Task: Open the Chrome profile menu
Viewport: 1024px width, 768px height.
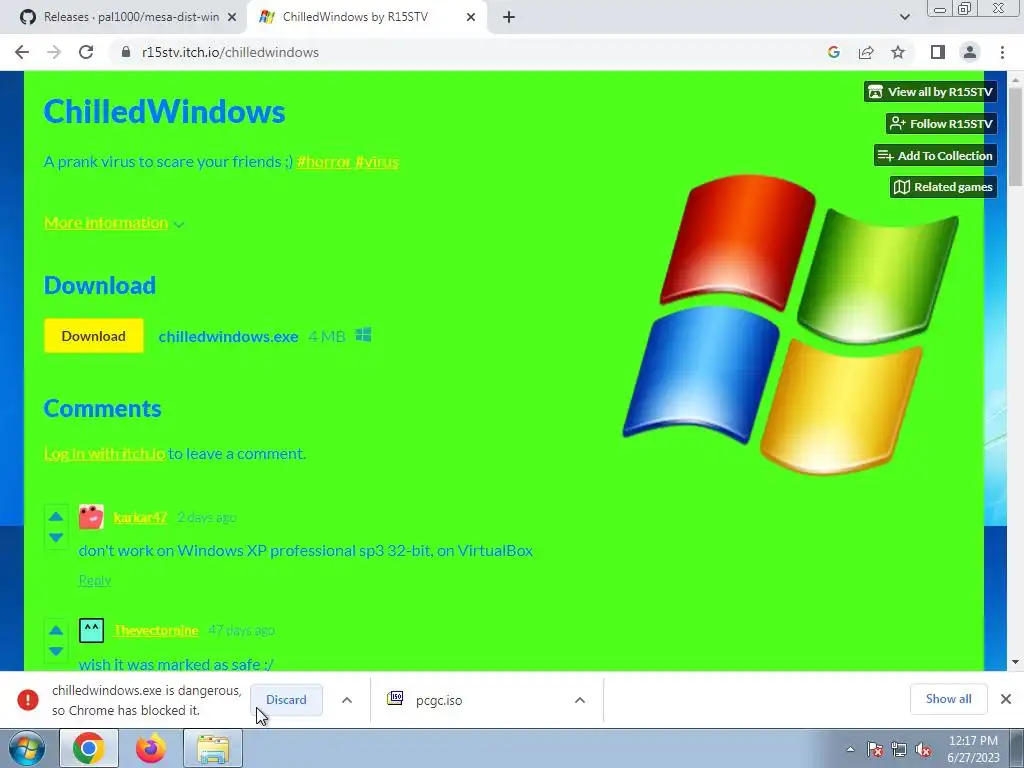Action: point(970,52)
